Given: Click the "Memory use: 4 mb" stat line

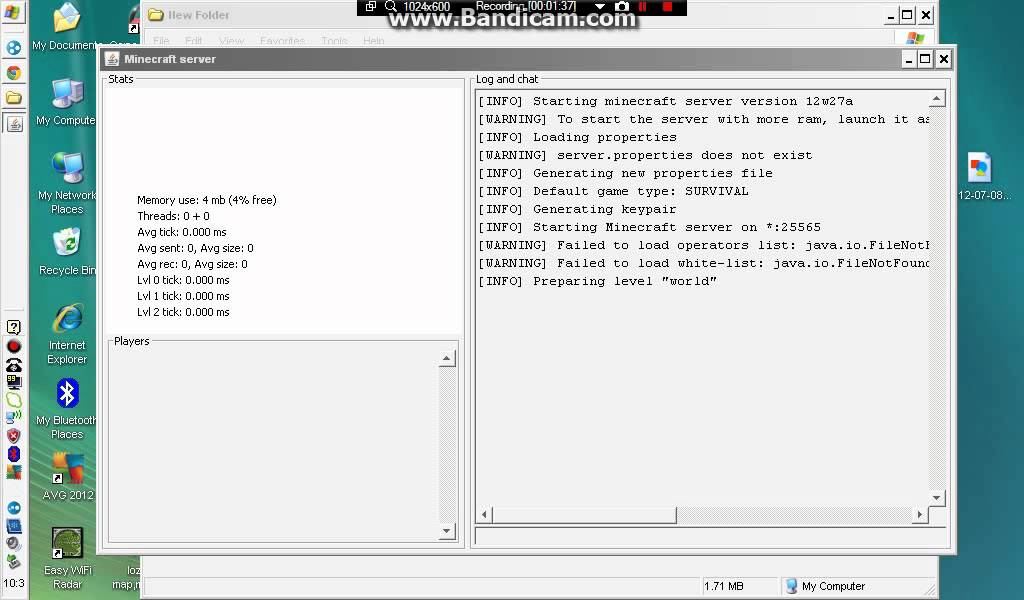Looking at the screenshot, I should click(x=206, y=200).
